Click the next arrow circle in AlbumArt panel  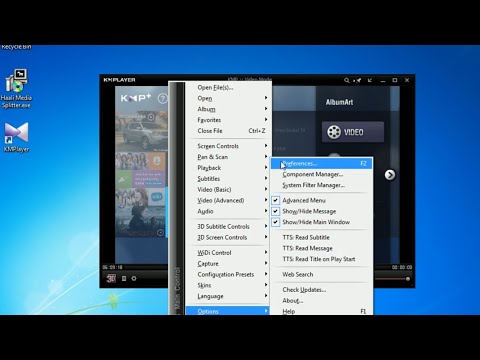(x=390, y=175)
